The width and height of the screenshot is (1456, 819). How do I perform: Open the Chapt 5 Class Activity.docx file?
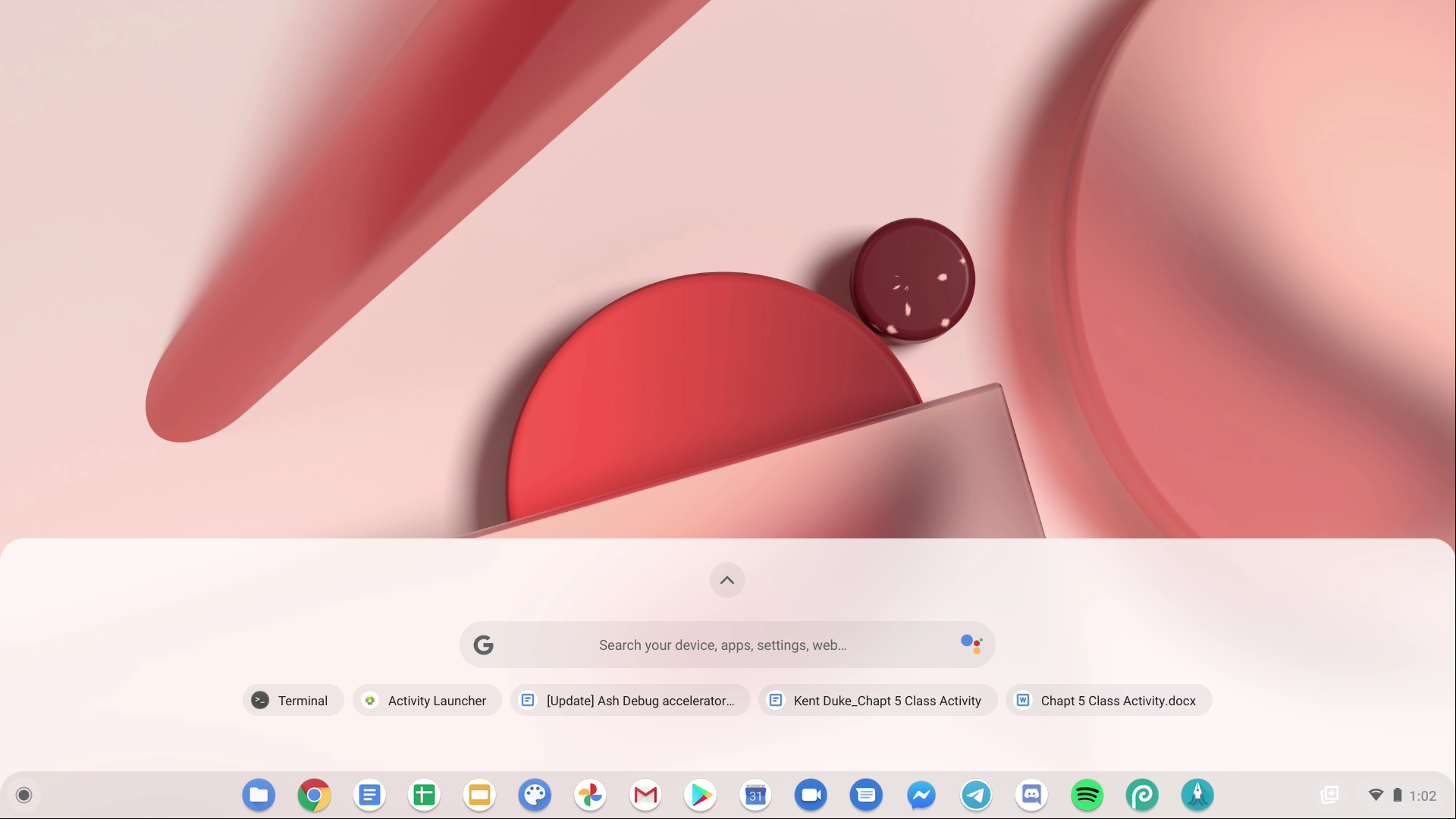coord(1108,700)
